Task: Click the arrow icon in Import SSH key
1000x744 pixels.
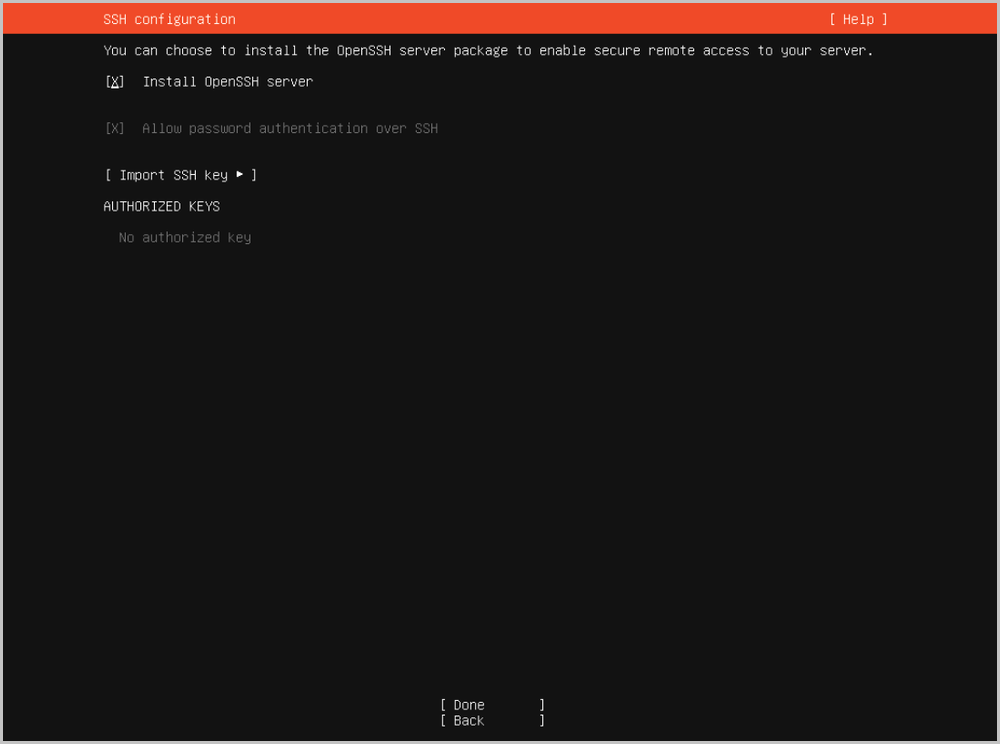Action: coord(240,175)
